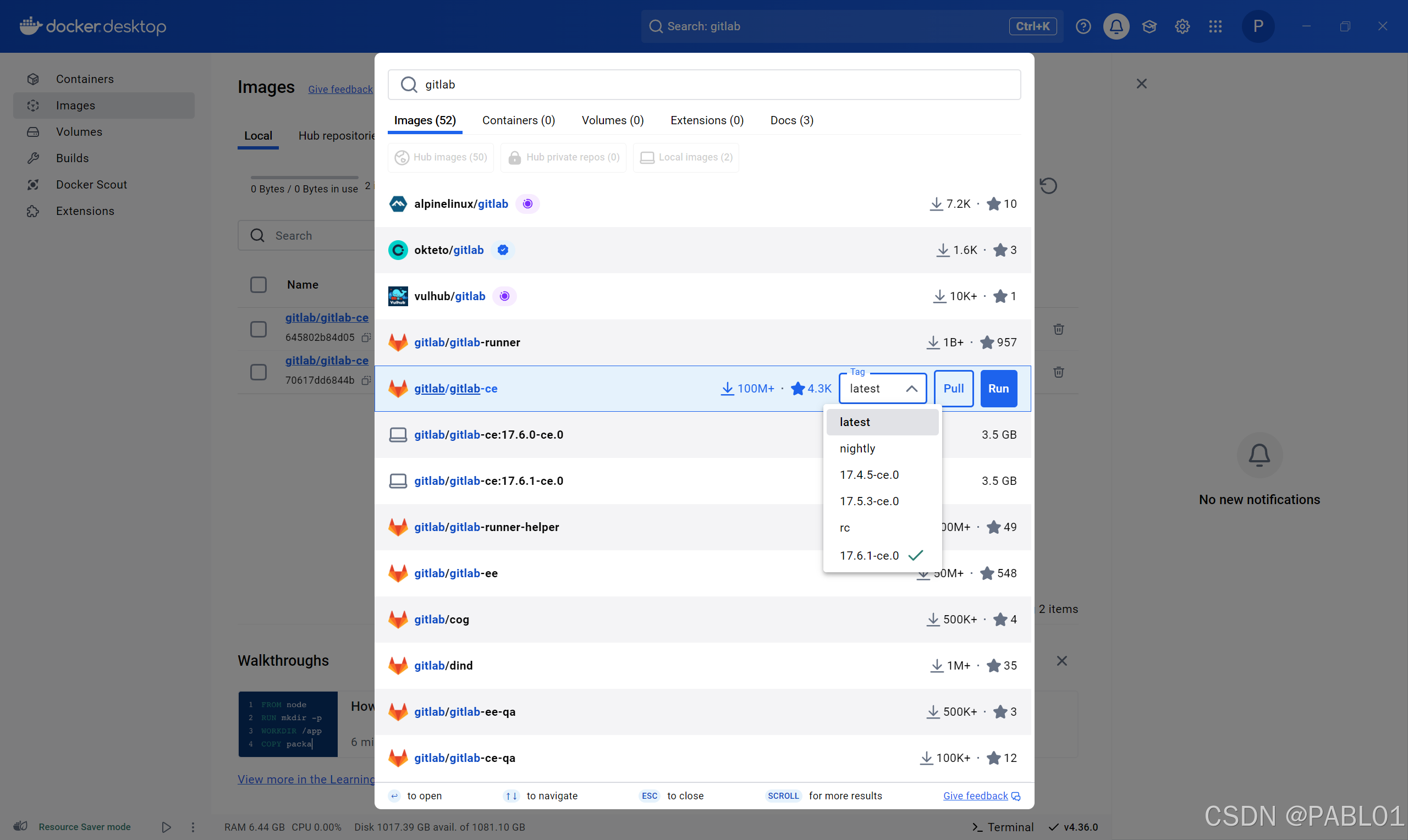The image size is (1408, 840).
Task: Switch to the Containers (0) tab
Action: 518,120
